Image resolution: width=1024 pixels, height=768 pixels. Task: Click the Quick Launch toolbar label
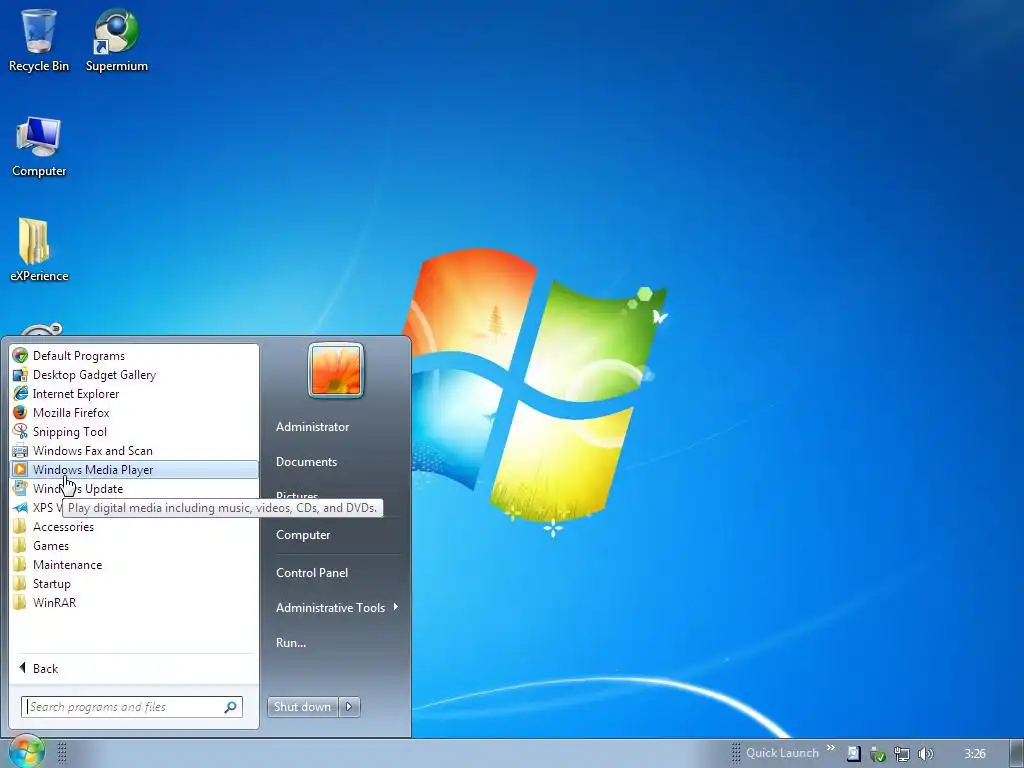(x=782, y=753)
